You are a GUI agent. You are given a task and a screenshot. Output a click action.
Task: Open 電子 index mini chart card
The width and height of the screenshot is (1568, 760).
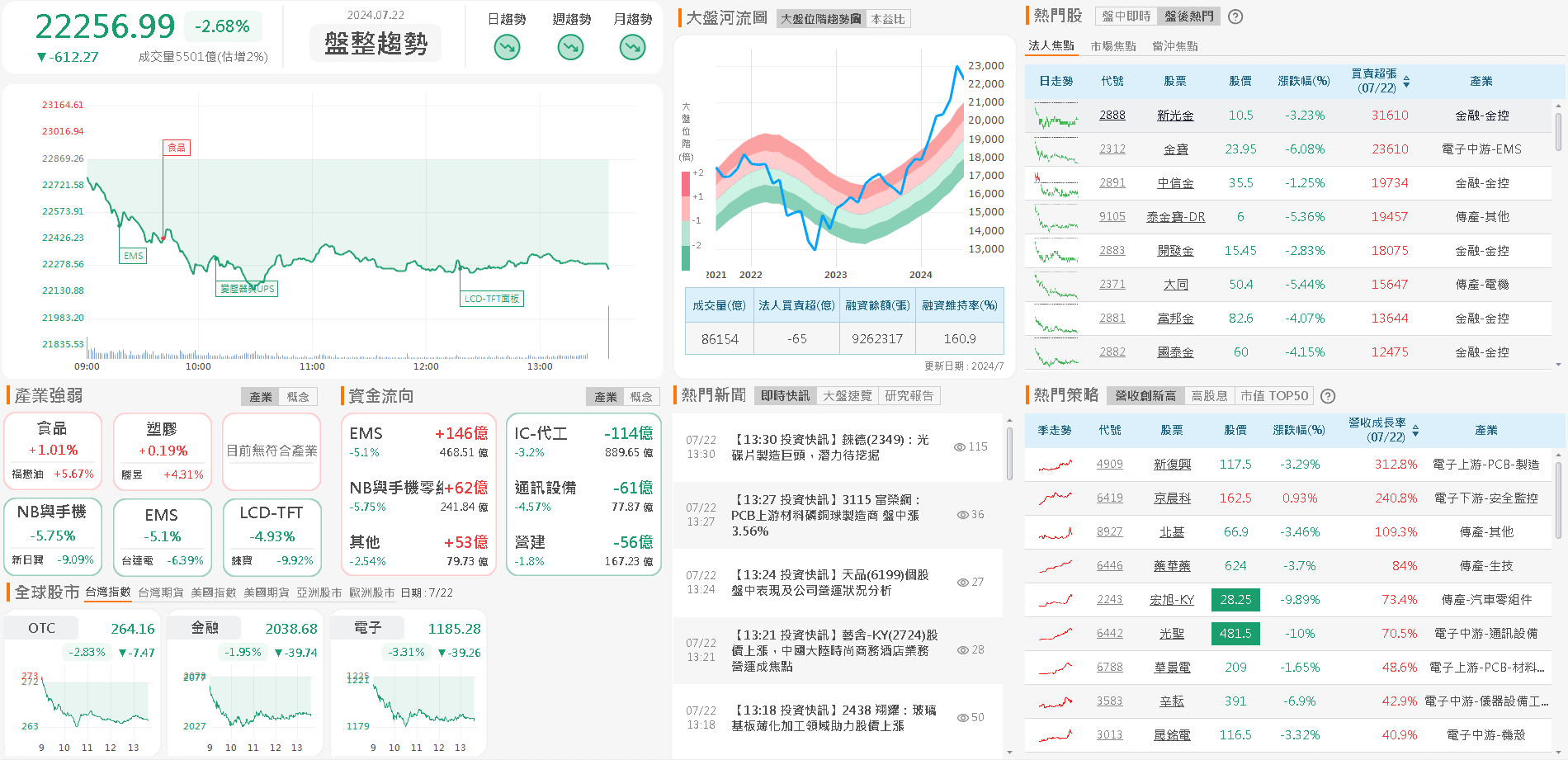click(408, 683)
